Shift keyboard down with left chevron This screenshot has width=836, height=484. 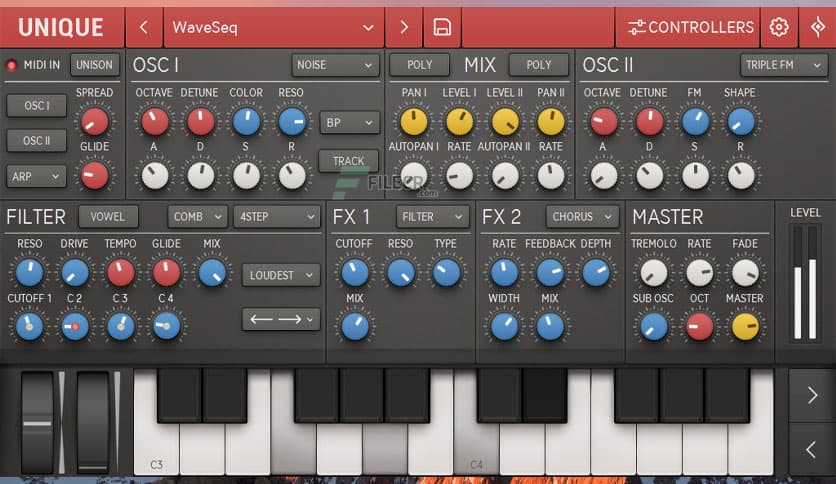[811, 450]
